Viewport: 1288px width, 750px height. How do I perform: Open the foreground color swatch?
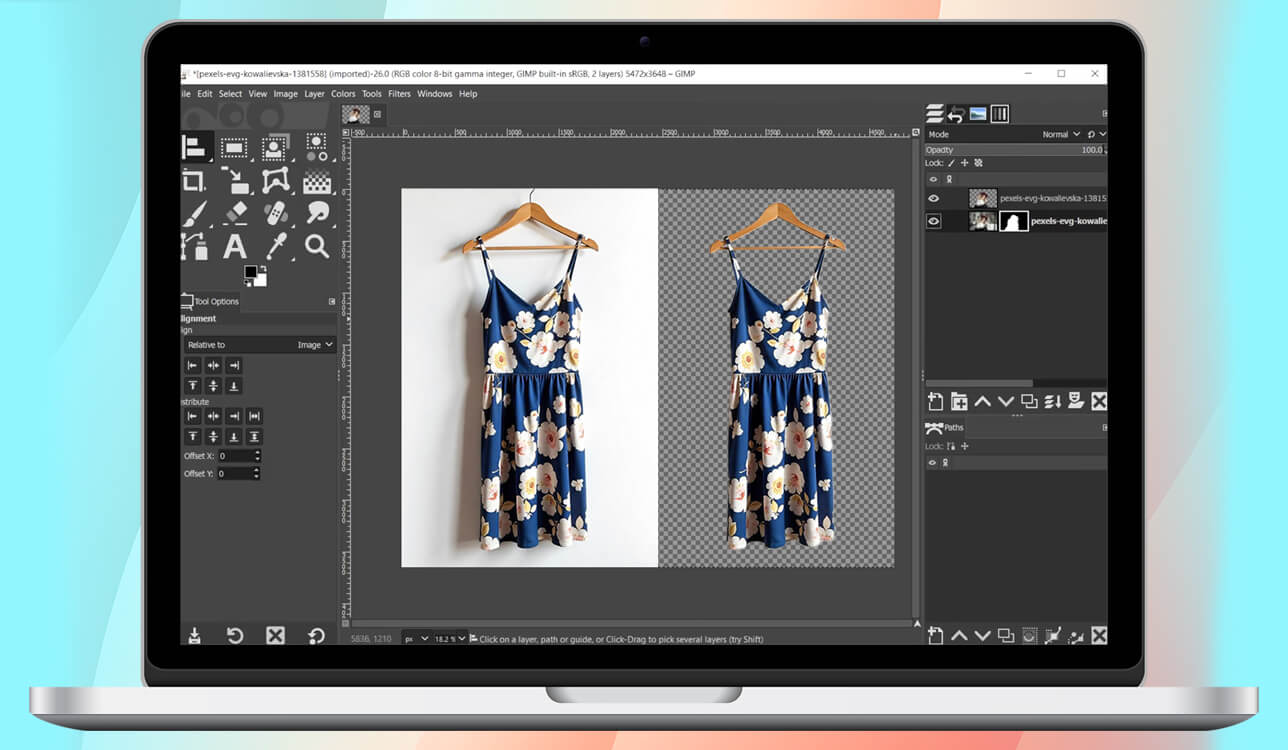[252, 272]
